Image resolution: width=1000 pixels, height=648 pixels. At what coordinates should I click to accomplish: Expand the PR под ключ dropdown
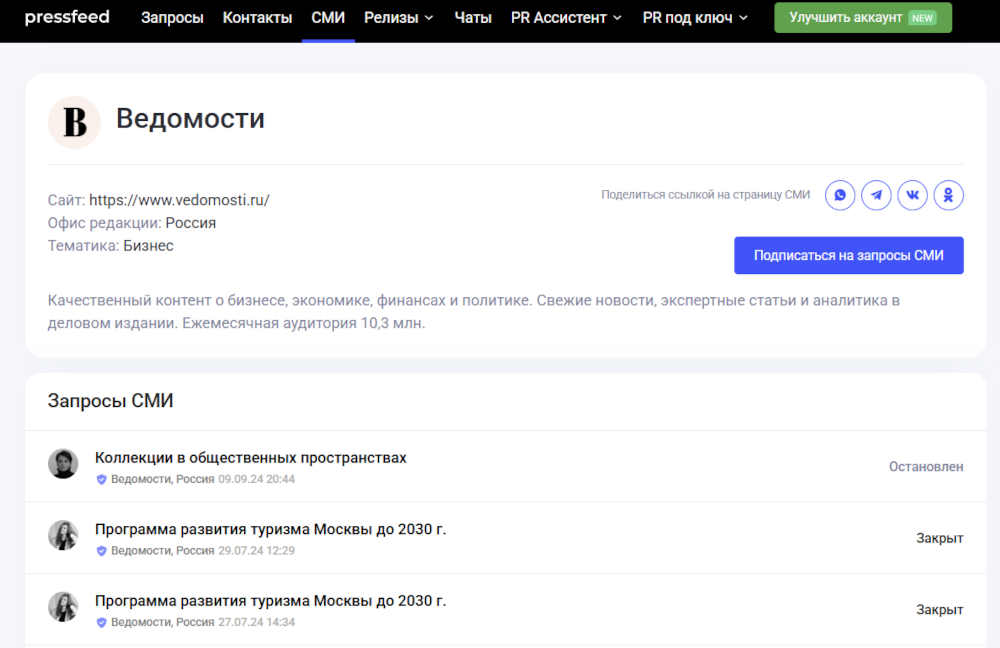coord(695,18)
